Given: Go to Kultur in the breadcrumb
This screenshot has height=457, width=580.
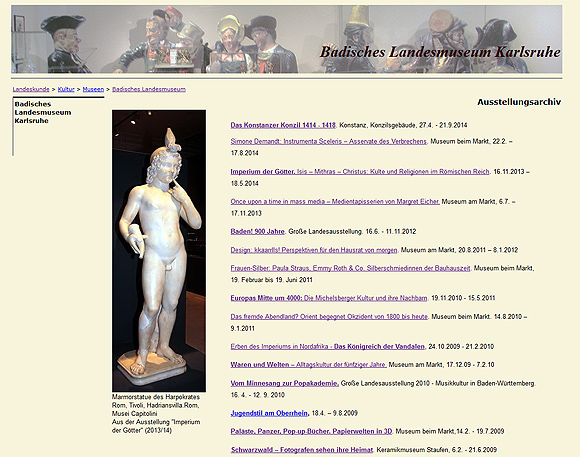Looking at the screenshot, I should tap(66, 89).
